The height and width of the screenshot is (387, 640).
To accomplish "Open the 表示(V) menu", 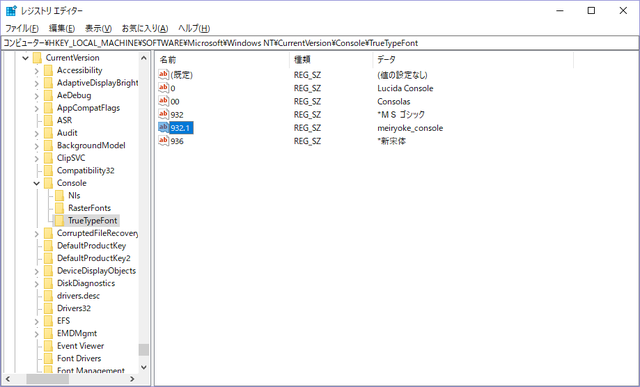I will [x=98, y=28].
